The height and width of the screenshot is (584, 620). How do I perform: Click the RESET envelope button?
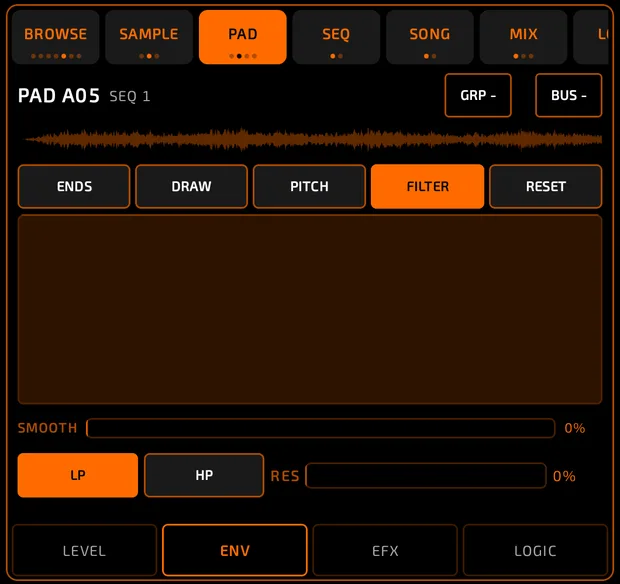coord(546,186)
